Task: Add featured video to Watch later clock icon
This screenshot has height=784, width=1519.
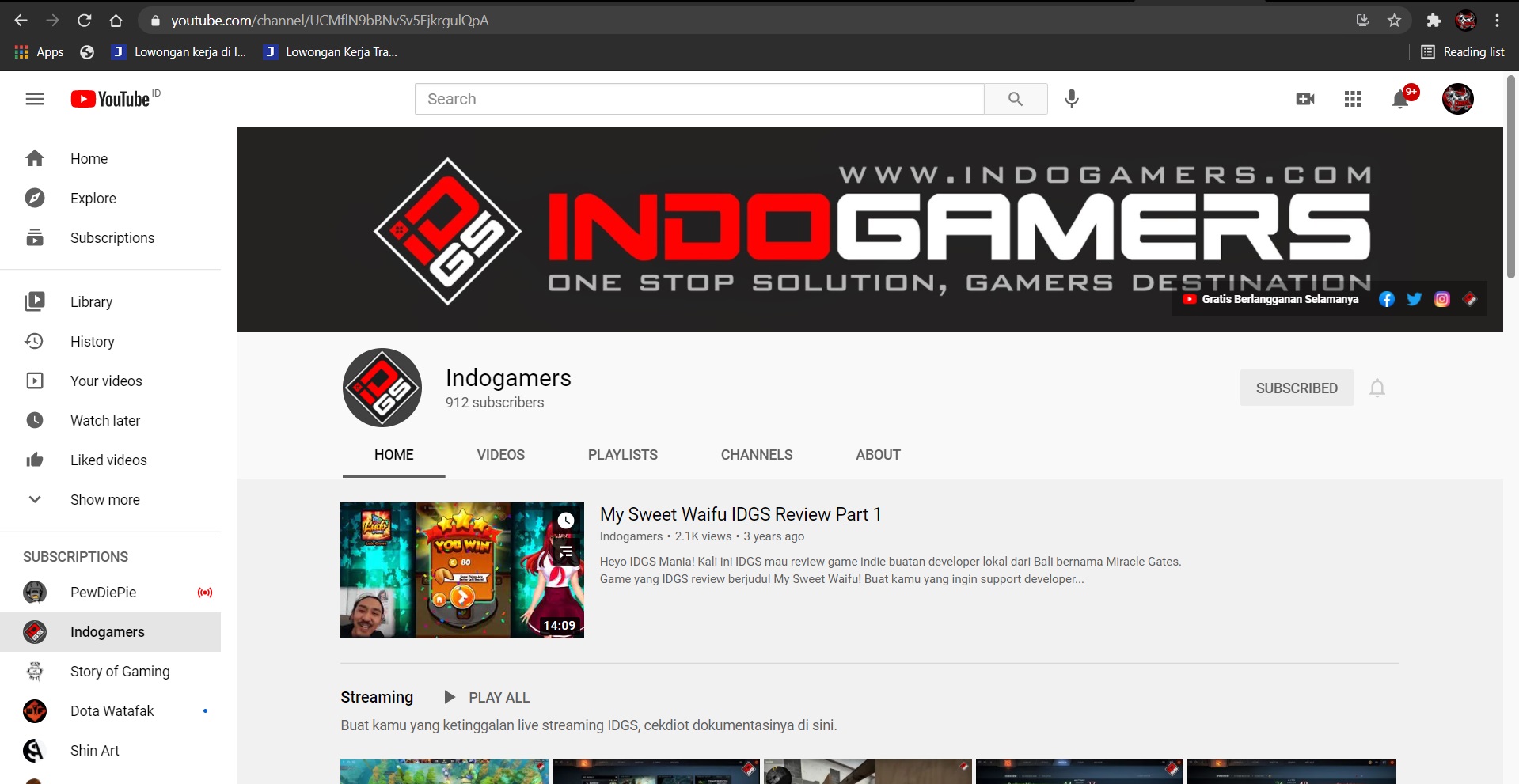Action: (x=566, y=521)
